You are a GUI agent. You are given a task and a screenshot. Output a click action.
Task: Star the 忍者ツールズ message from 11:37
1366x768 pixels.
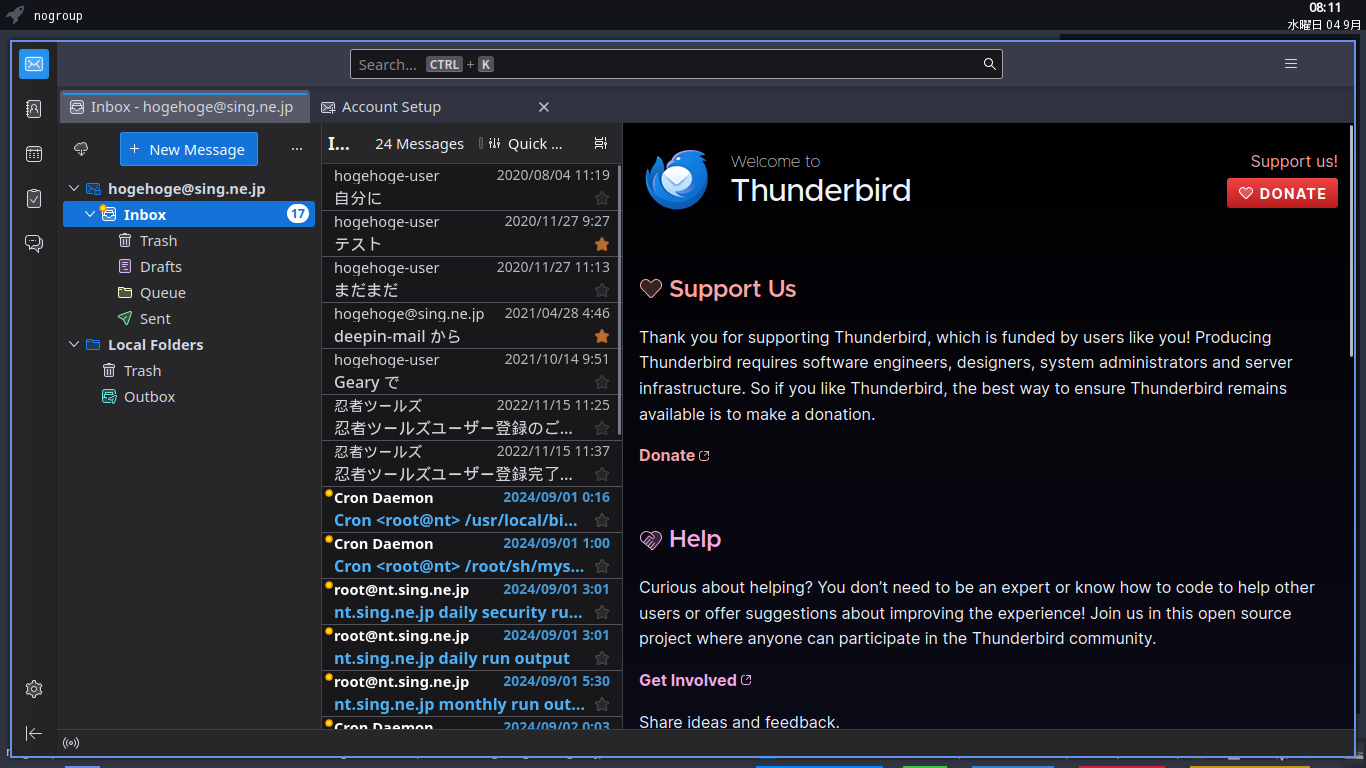[602, 474]
